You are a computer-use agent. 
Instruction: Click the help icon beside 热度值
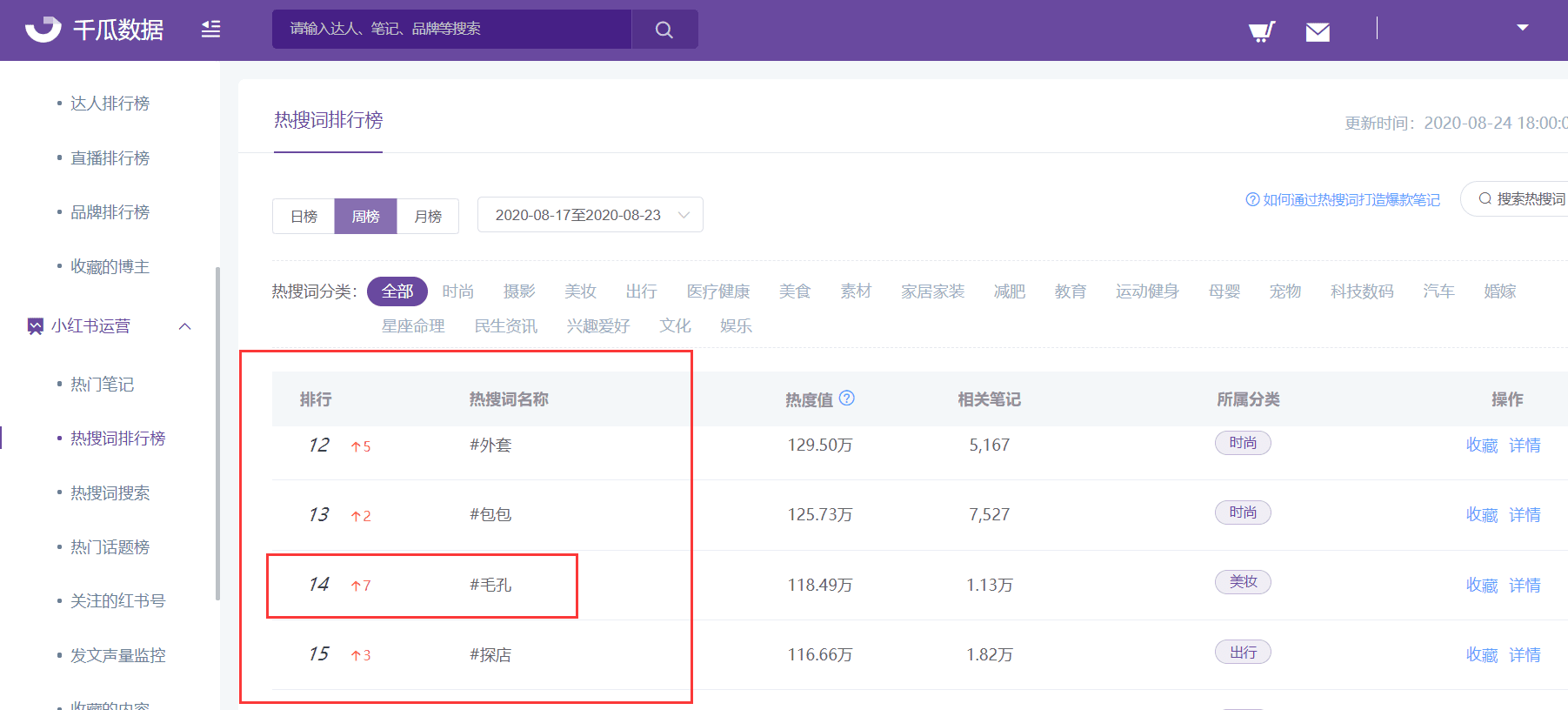[847, 399]
